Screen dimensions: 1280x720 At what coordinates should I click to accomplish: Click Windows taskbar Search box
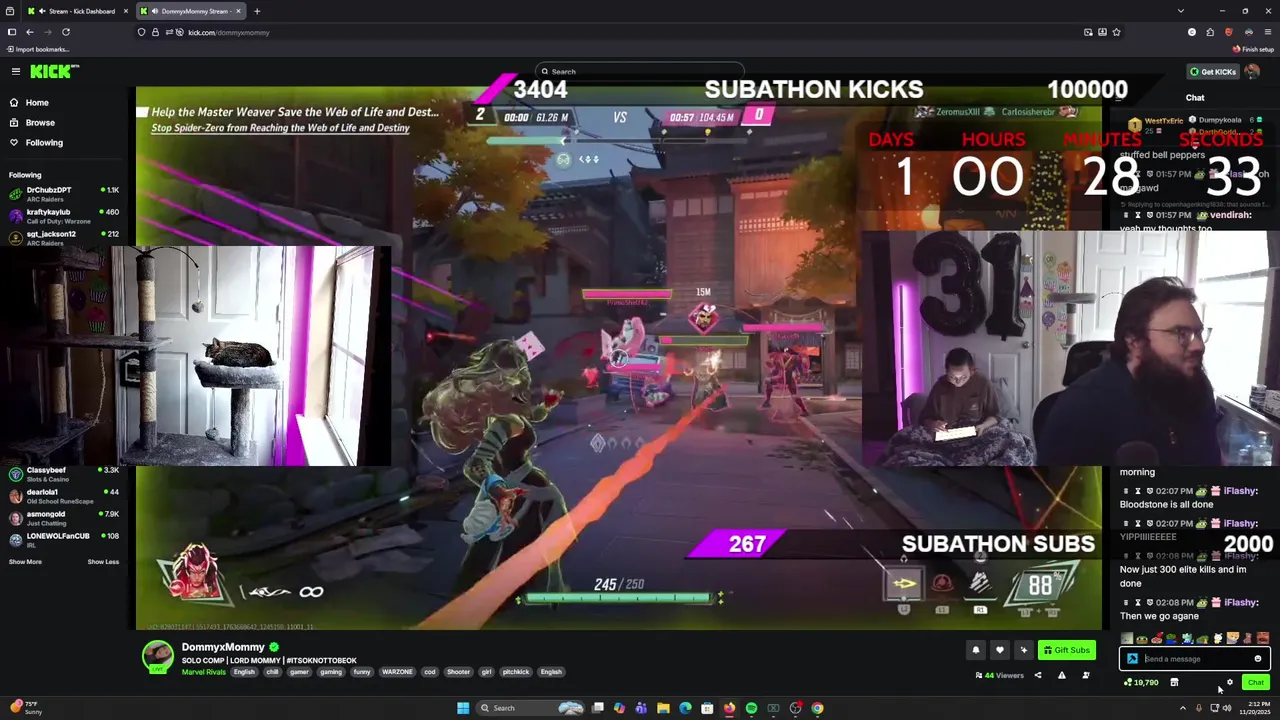click(x=530, y=708)
